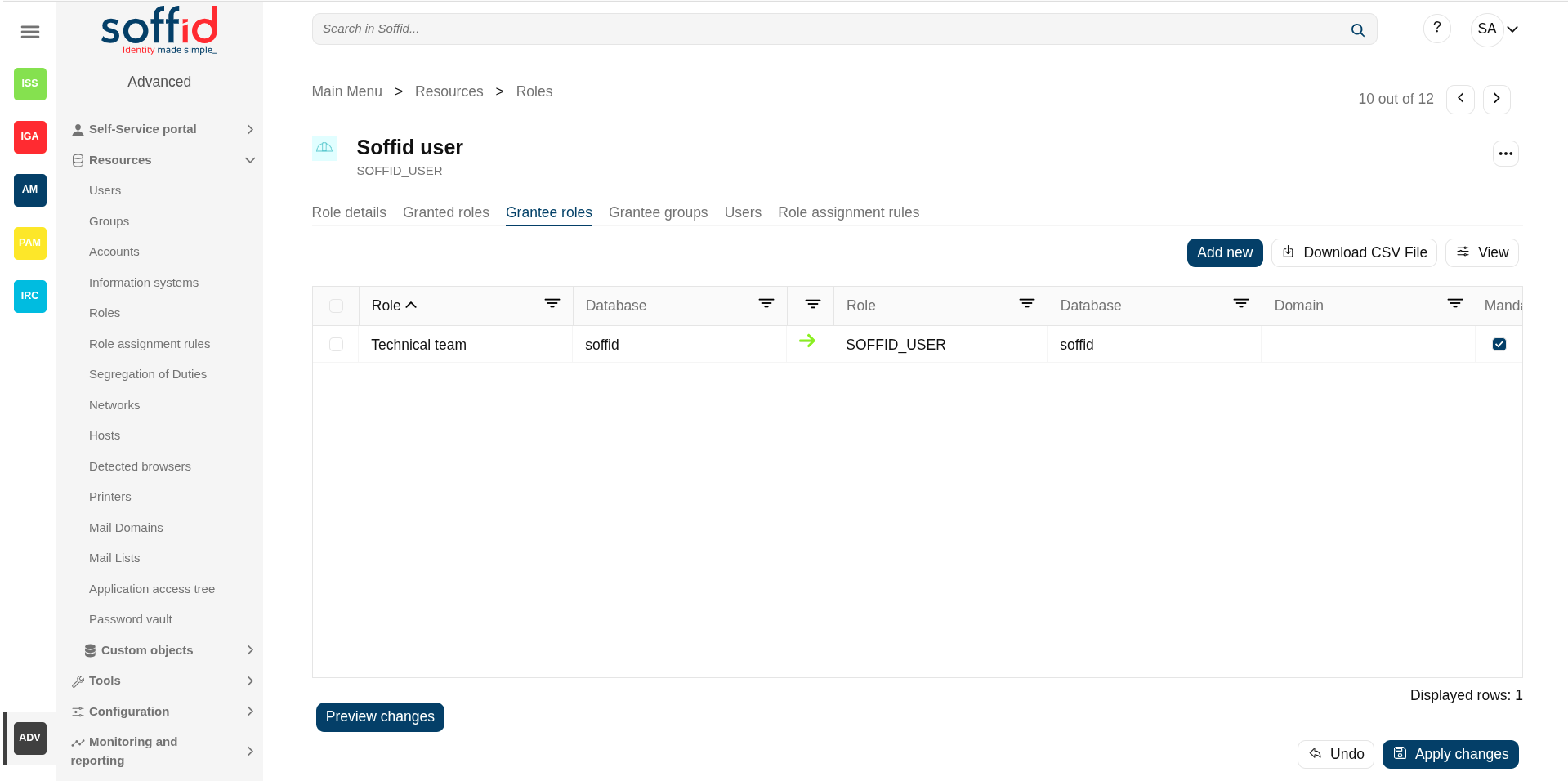Filter the first Database column
The width and height of the screenshot is (1568, 781).
[766, 304]
